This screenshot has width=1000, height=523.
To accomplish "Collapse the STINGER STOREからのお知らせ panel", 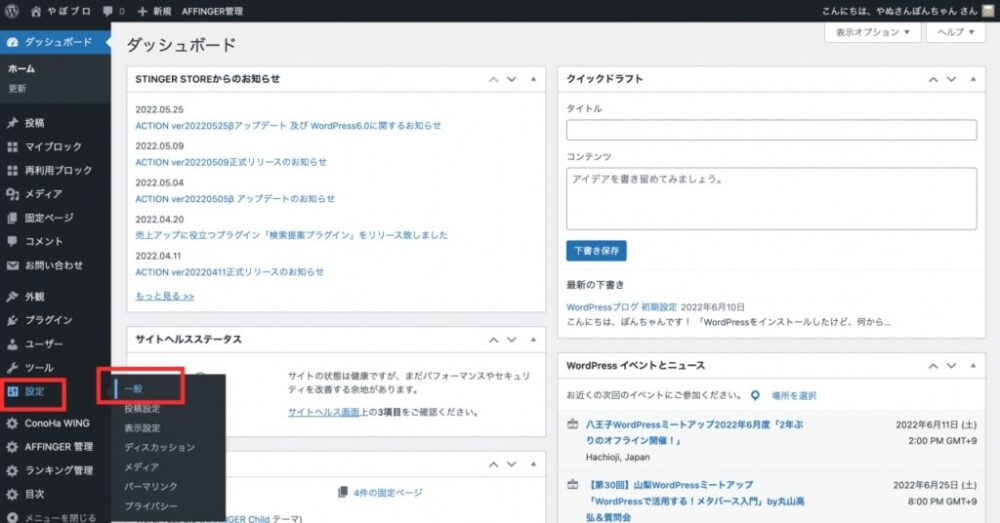I will [533, 79].
